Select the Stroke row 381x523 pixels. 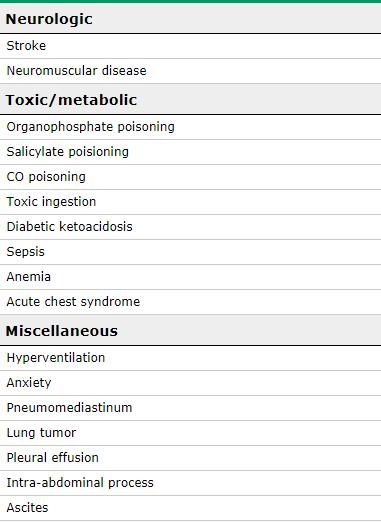click(x=190, y=46)
